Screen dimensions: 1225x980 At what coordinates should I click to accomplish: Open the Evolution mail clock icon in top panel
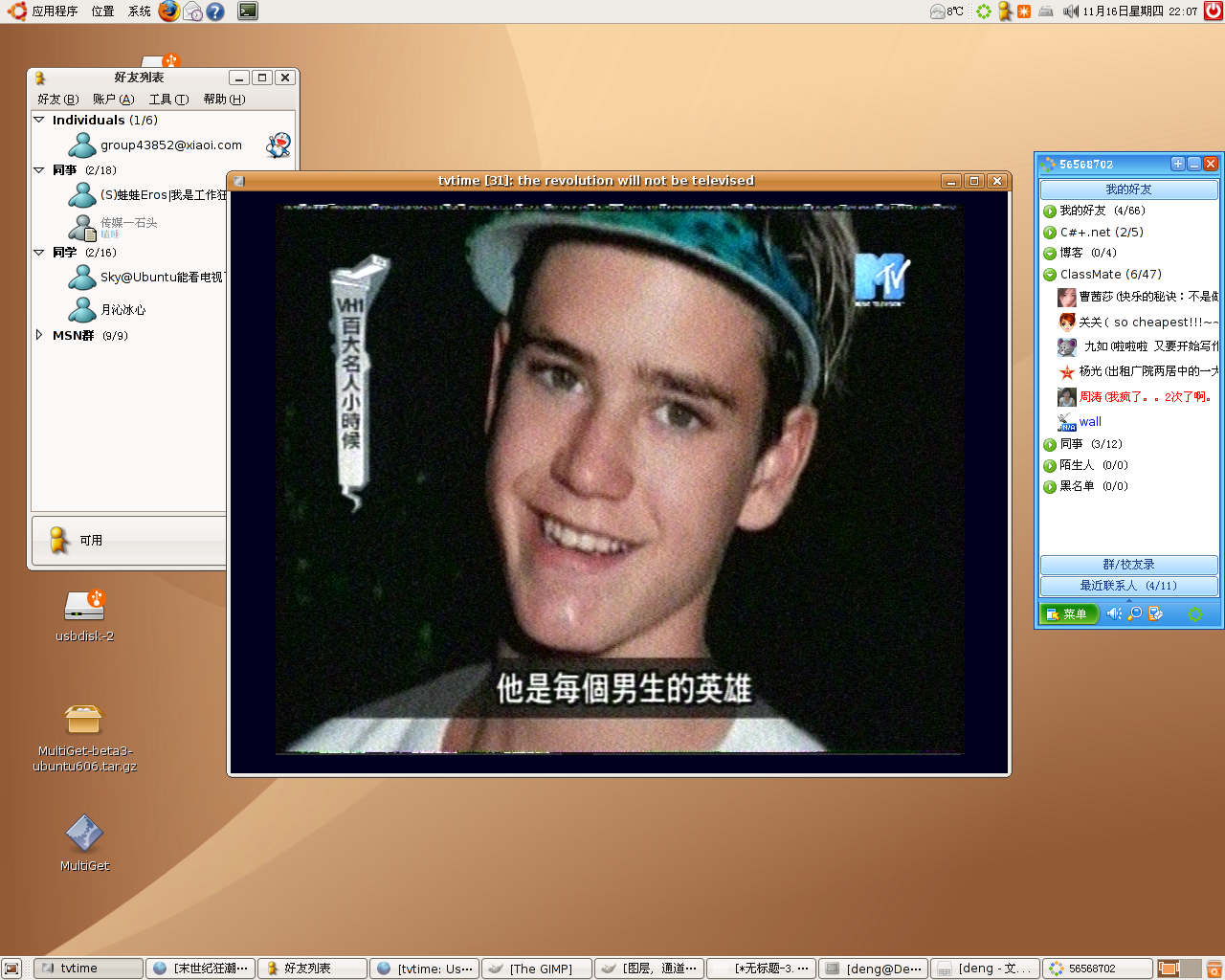192,11
